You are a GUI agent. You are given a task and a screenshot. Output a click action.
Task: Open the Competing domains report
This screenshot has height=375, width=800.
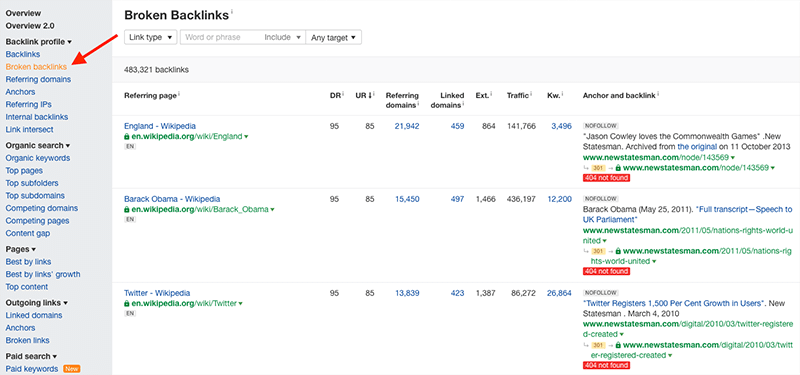click(x=42, y=208)
